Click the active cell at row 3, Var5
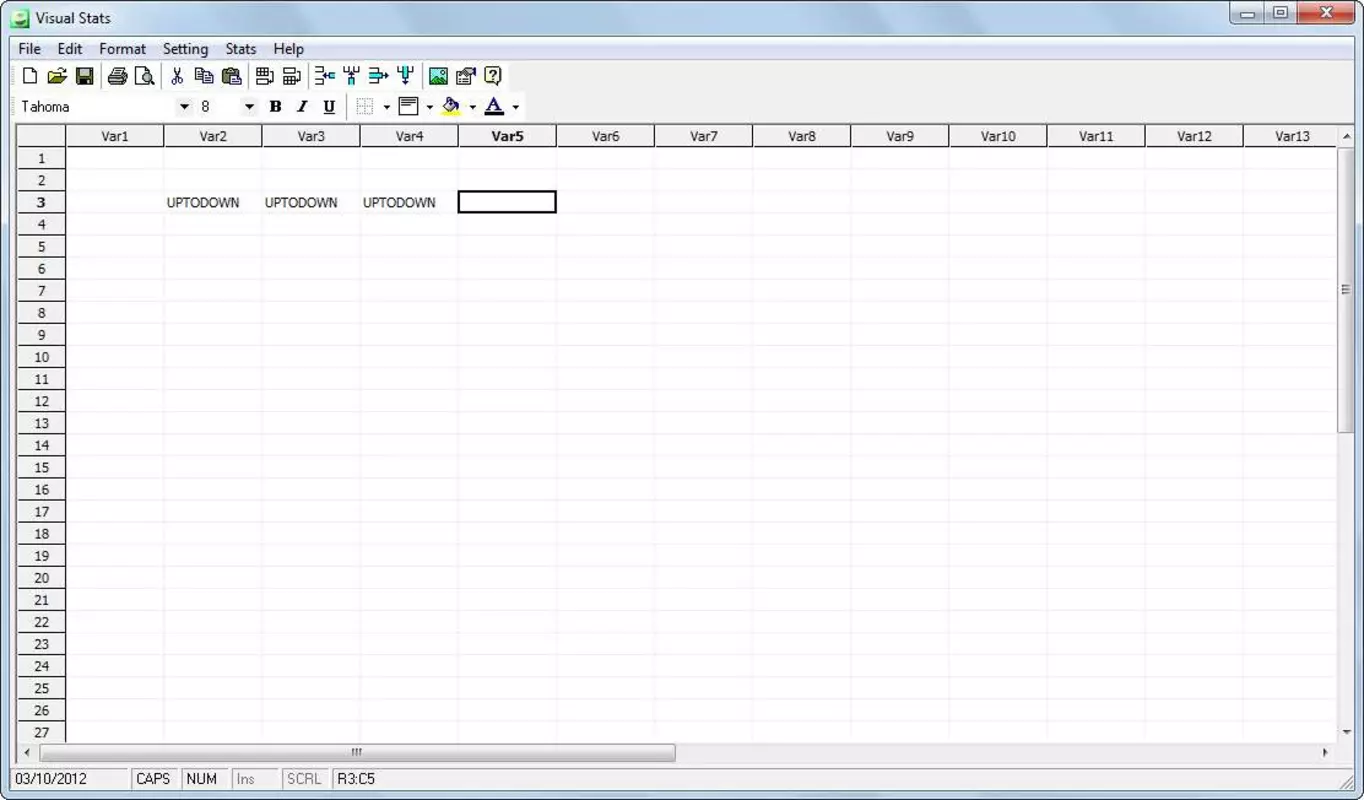Image resolution: width=1364 pixels, height=800 pixels. pyautogui.click(x=507, y=202)
